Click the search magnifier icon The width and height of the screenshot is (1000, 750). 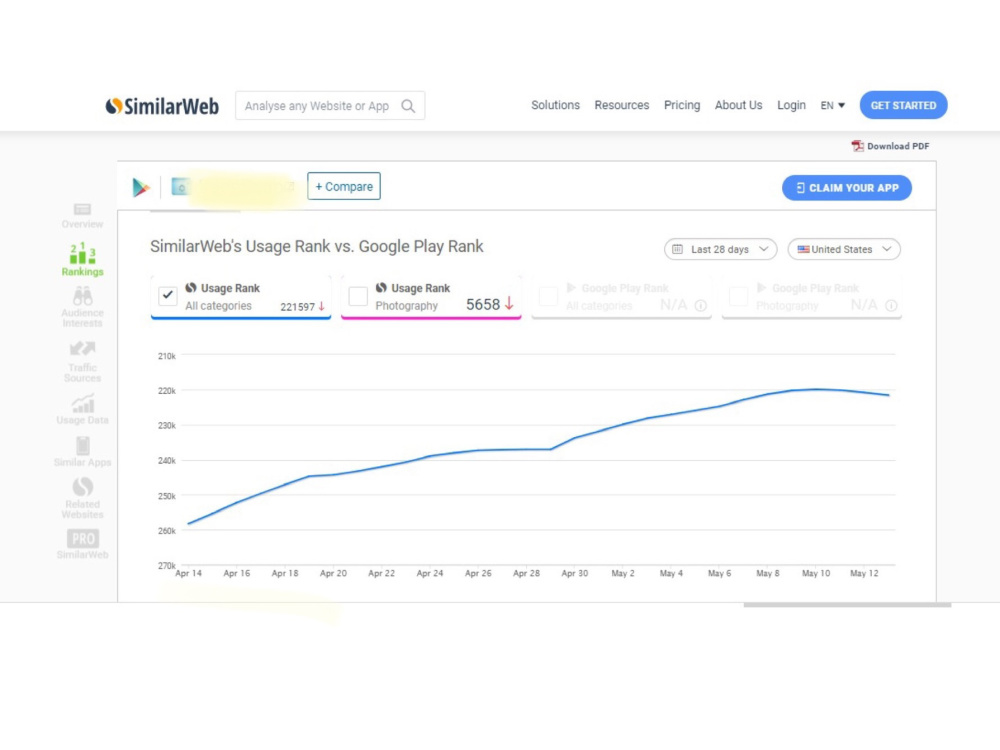coord(408,106)
